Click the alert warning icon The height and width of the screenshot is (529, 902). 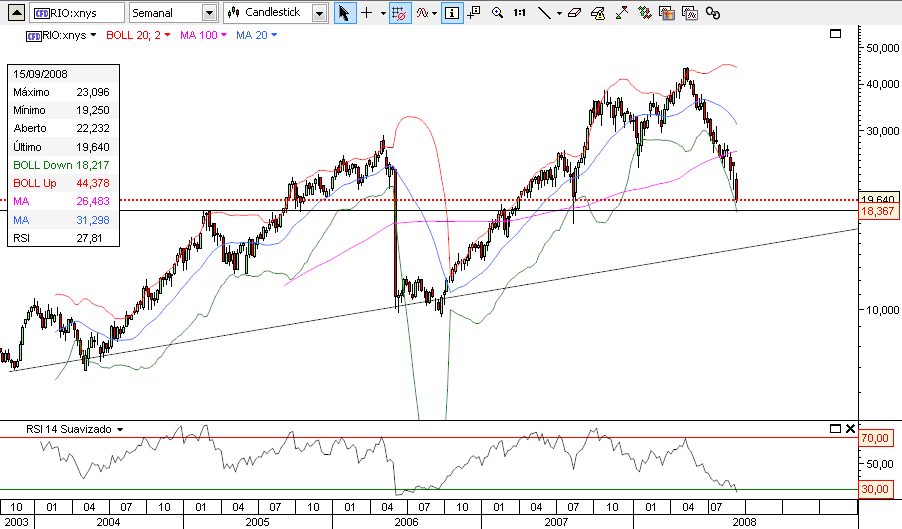click(x=598, y=13)
